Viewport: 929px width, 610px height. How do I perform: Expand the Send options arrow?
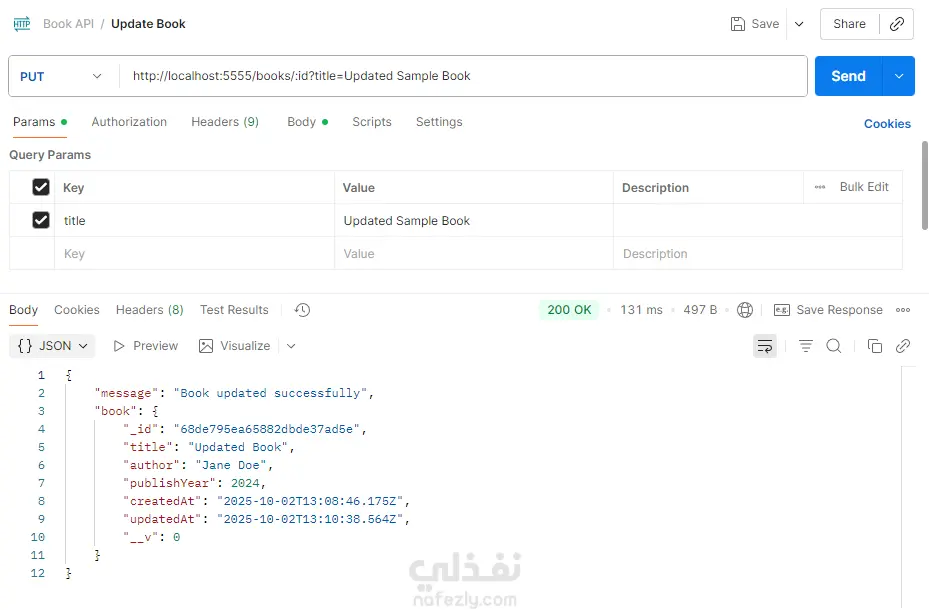tap(899, 76)
